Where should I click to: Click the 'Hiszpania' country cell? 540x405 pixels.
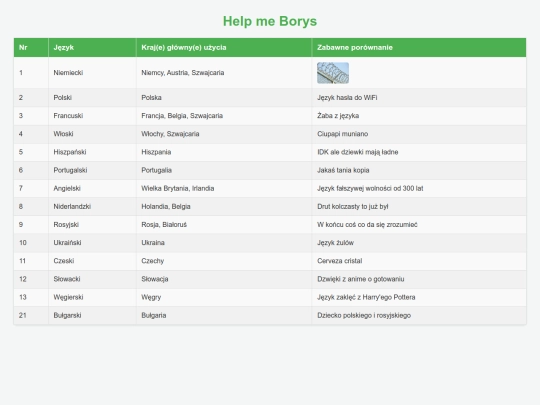tap(224, 152)
